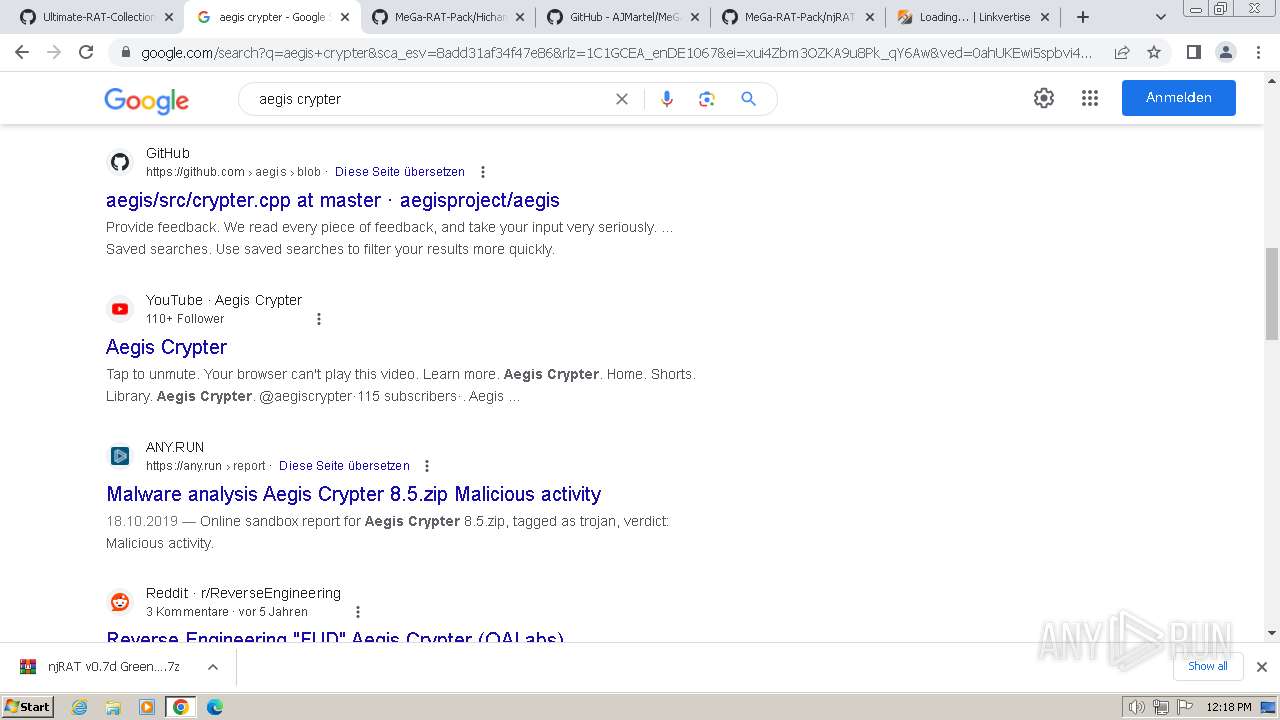The width and height of the screenshot is (1280, 720).
Task: Share this page icon in address bar
Action: point(1122,53)
